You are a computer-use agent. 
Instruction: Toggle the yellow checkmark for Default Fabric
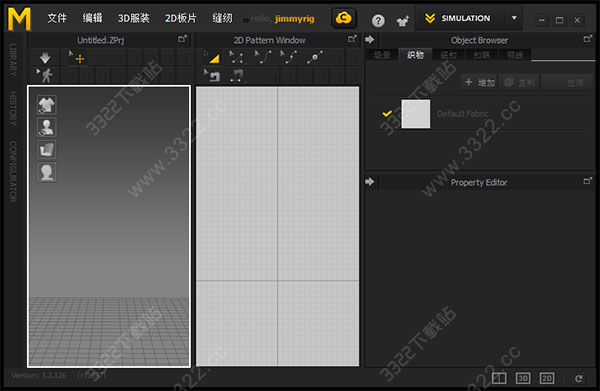tap(387, 114)
